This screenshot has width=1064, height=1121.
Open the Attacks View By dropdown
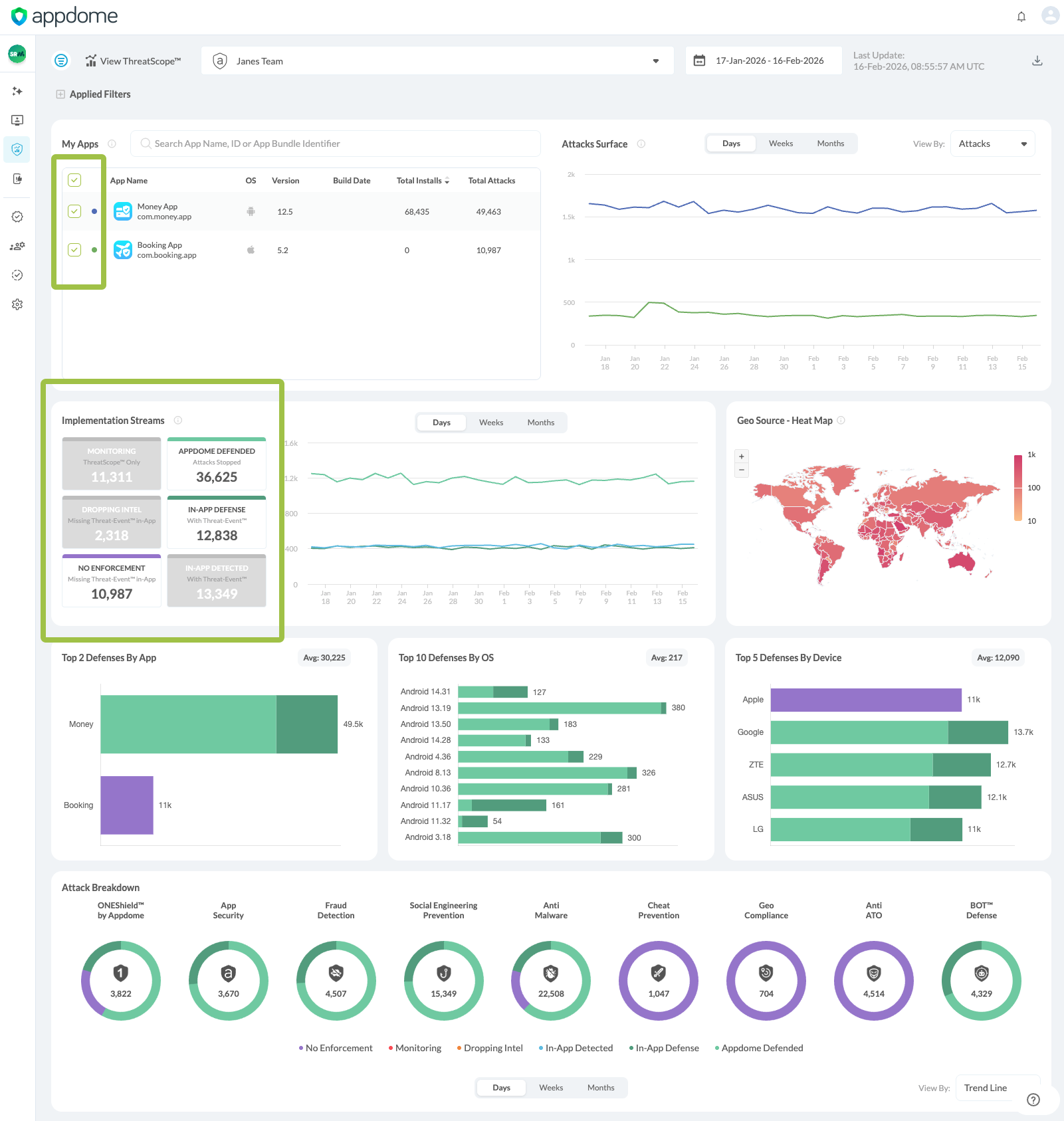(x=992, y=144)
